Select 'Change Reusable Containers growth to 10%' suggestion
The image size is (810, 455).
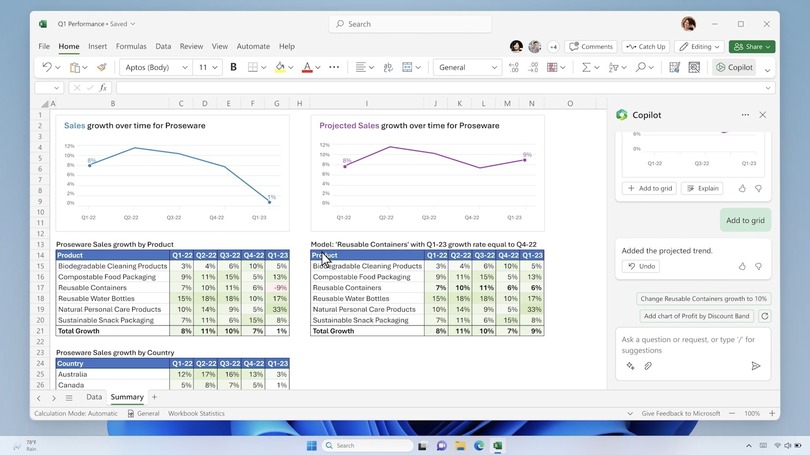point(704,299)
